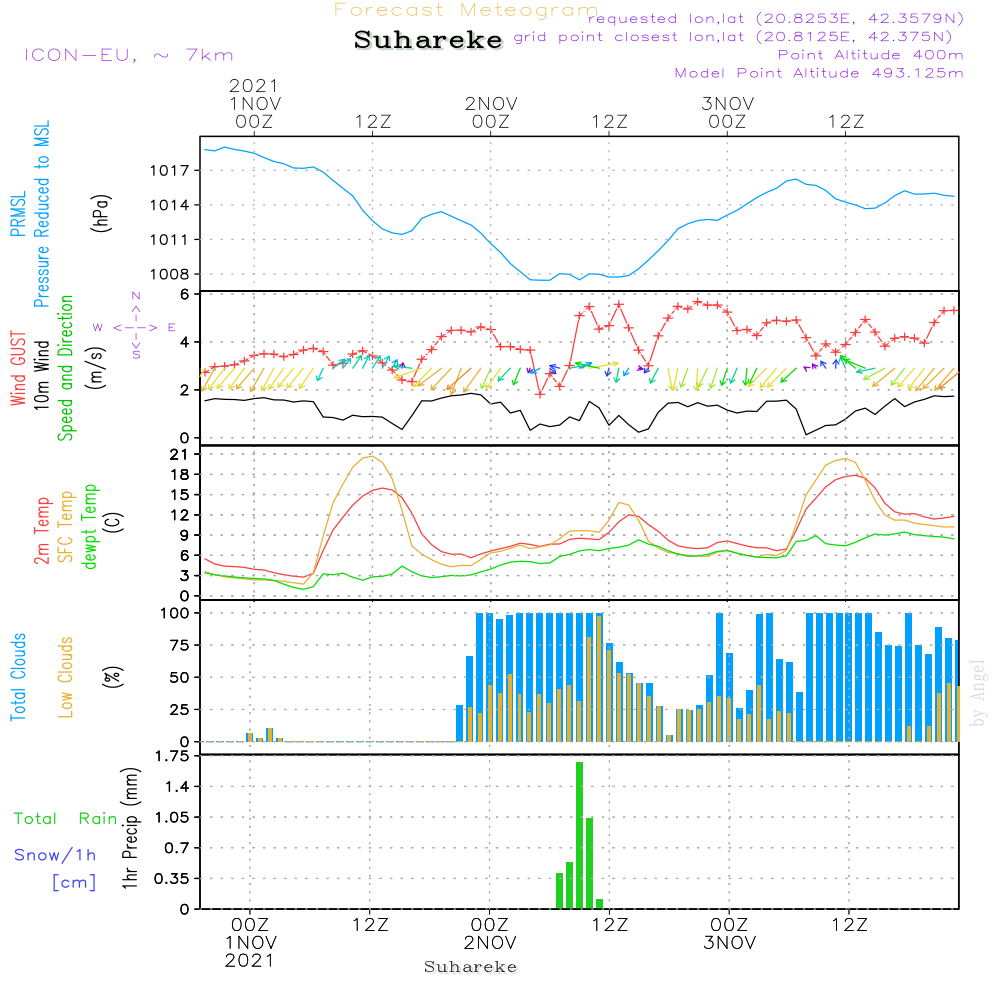
Task: Click the '10m Wind' black label
Action: coord(41,375)
